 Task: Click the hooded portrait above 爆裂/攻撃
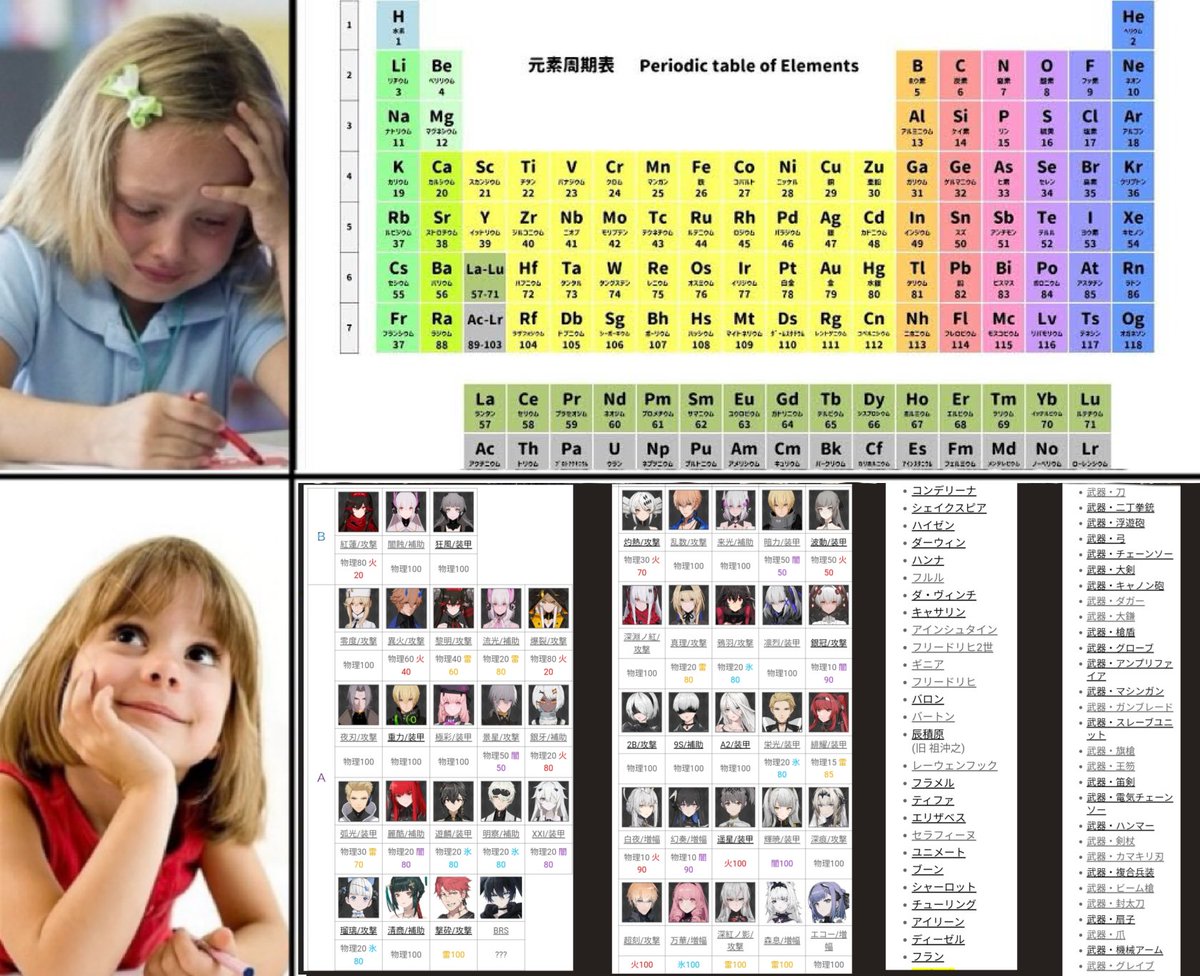[549, 608]
